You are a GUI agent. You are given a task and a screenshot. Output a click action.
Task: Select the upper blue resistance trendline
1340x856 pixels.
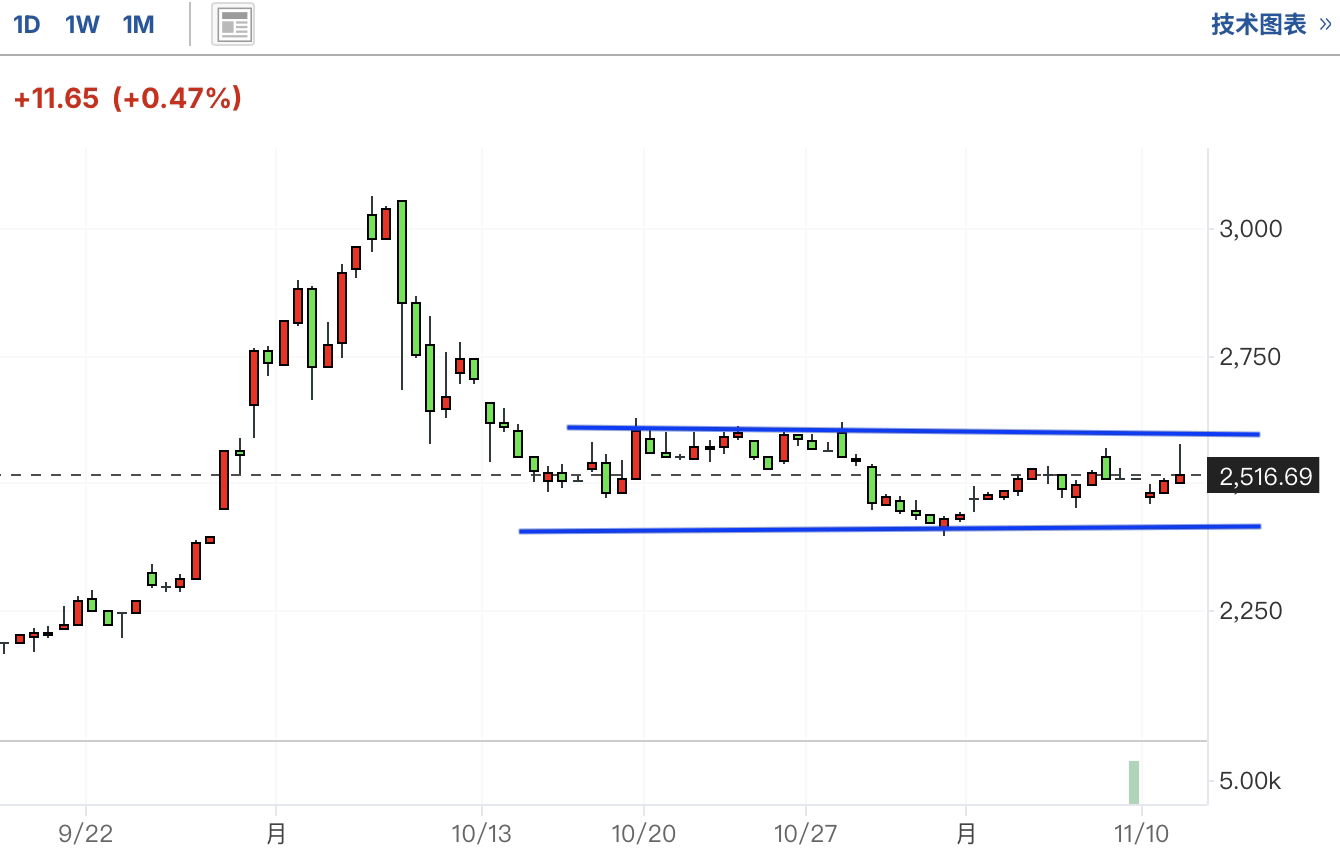coord(913,431)
